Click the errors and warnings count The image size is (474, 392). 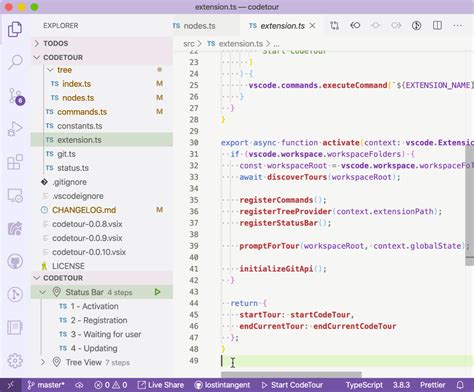tap(111, 385)
